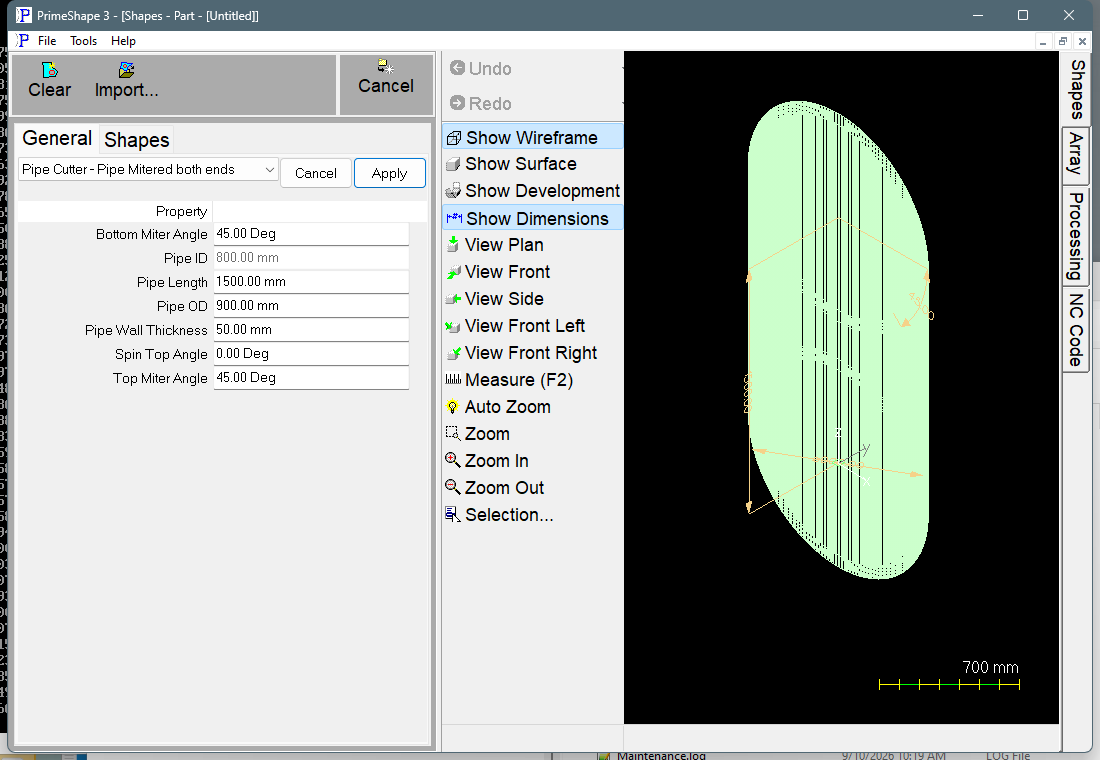This screenshot has height=760, width=1100.
Task: Click the Undo icon button
Action: pos(480,68)
